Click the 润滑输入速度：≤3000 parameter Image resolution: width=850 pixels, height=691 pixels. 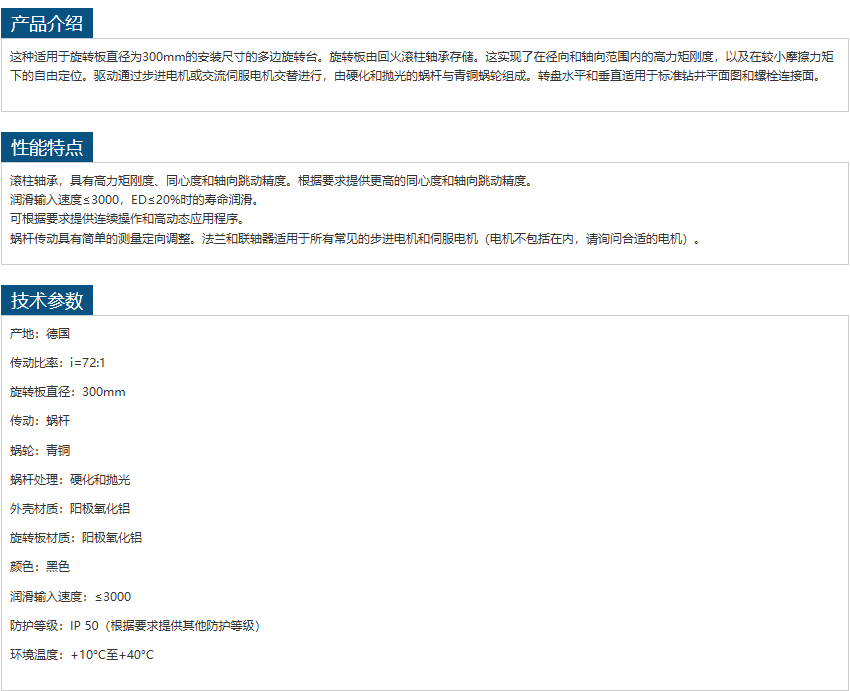[70, 597]
